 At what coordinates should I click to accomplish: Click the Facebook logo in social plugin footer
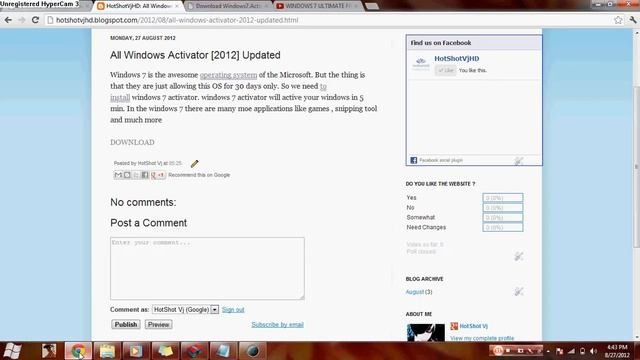point(413,160)
